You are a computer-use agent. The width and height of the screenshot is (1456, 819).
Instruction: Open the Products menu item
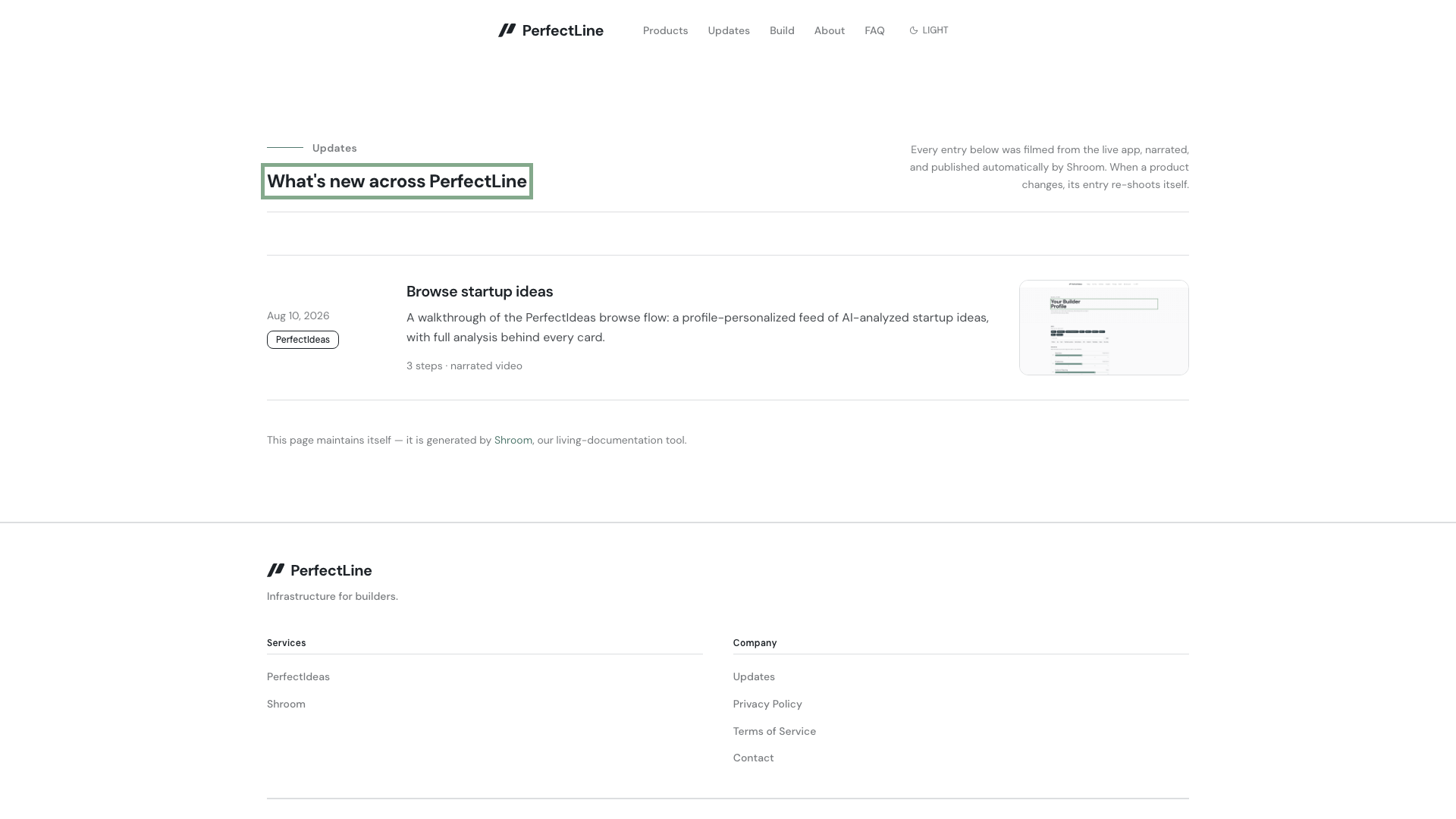pos(665,30)
